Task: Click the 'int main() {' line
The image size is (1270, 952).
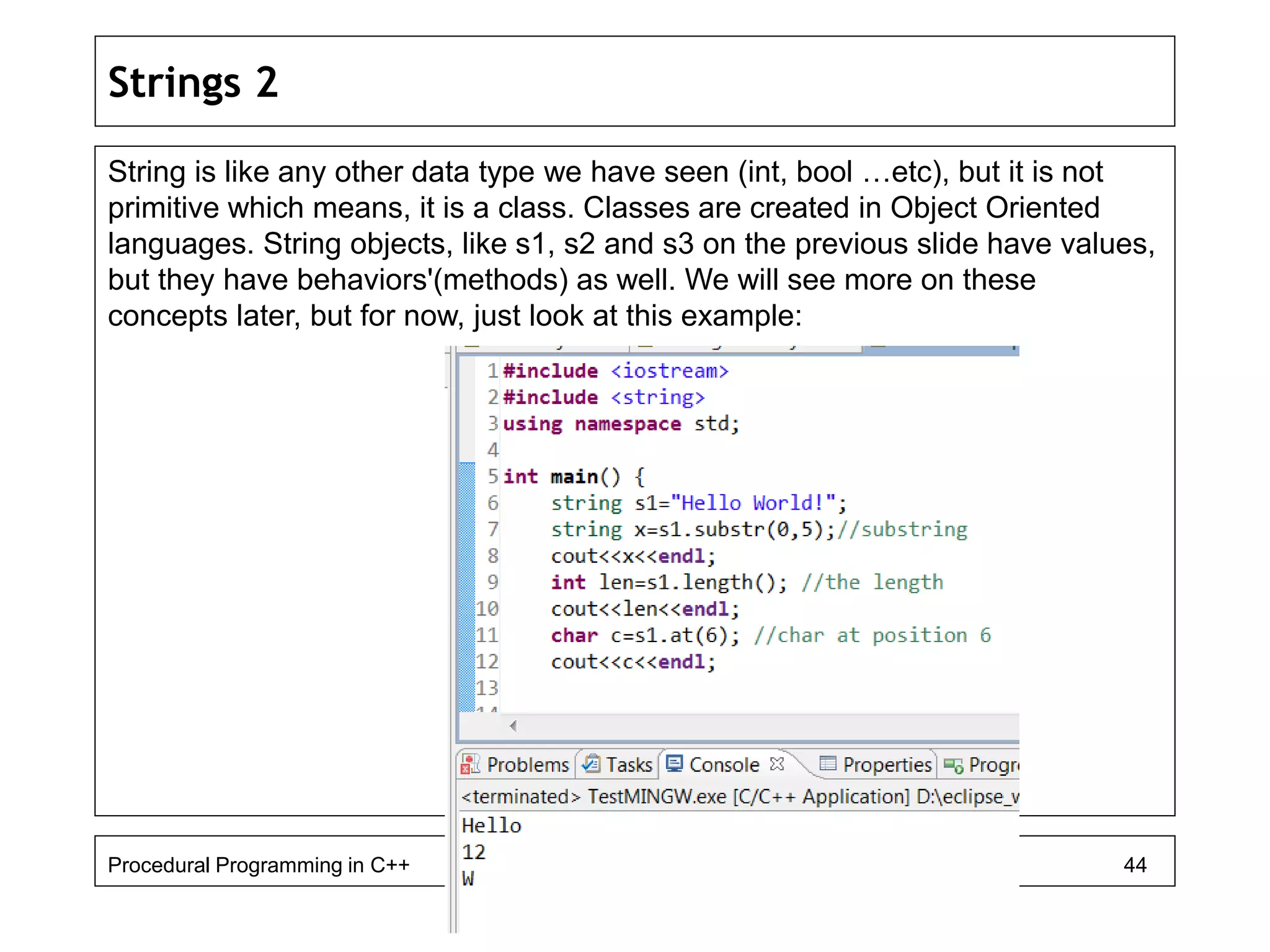Action: (x=574, y=477)
